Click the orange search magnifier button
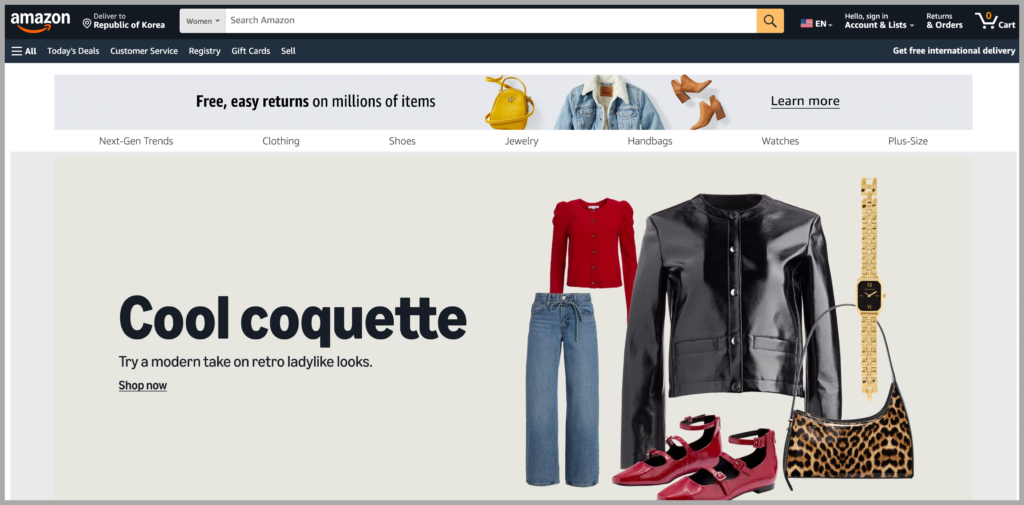Viewport: 1024px width, 505px height. (770, 21)
